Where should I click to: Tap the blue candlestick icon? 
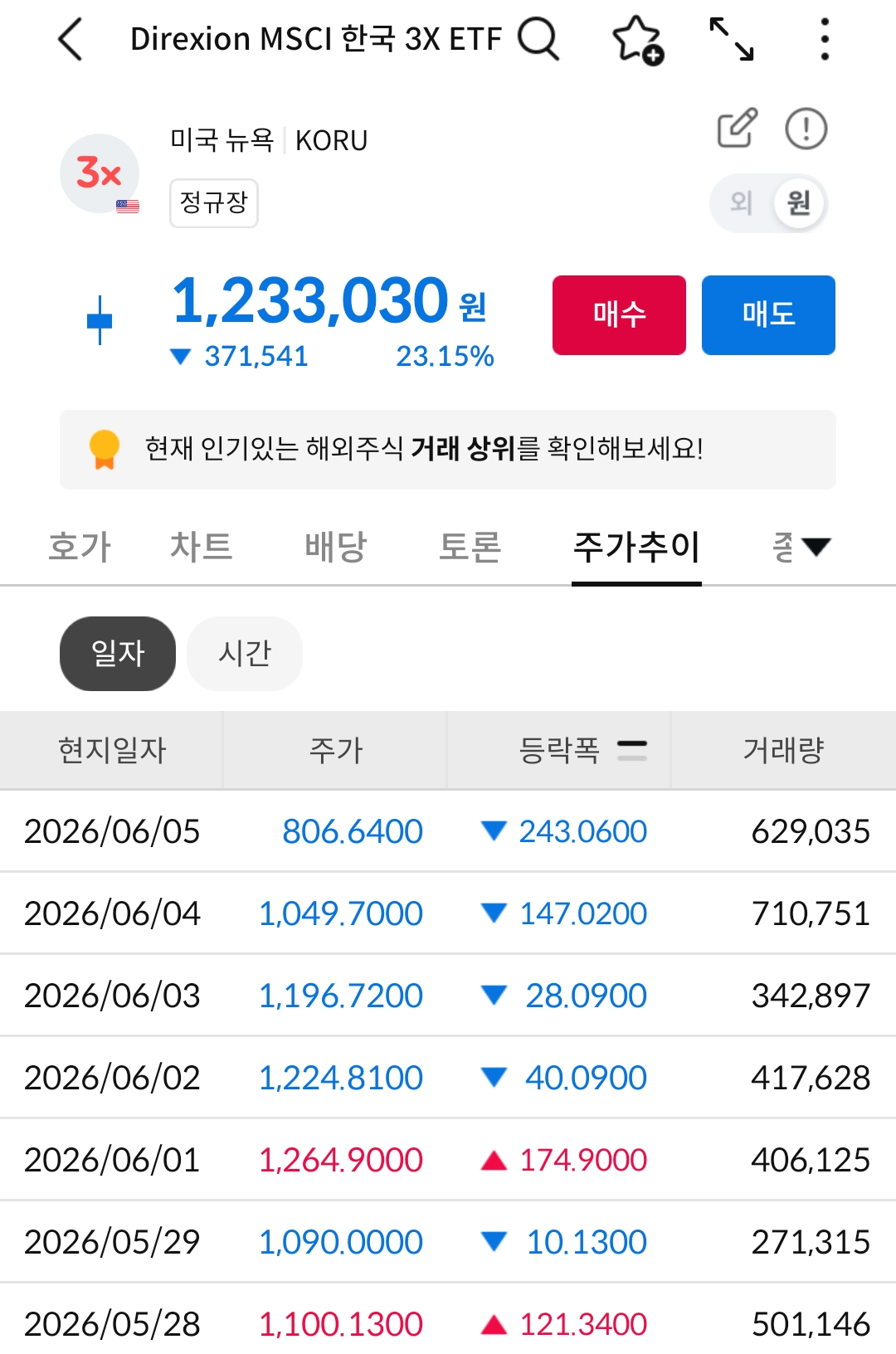[x=100, y=320]
